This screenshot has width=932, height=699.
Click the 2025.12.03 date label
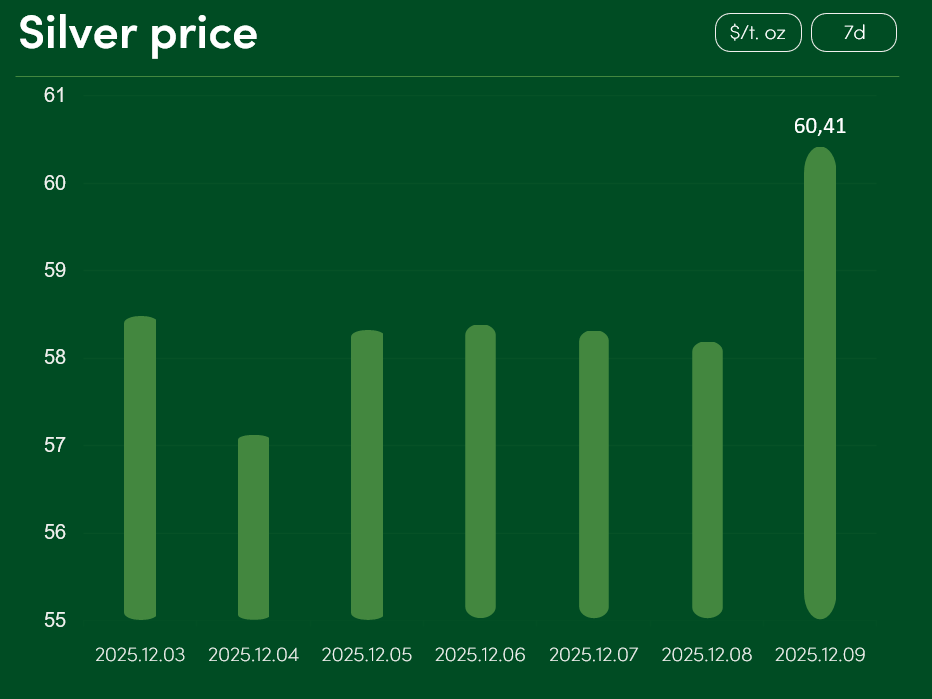[140, 655]
